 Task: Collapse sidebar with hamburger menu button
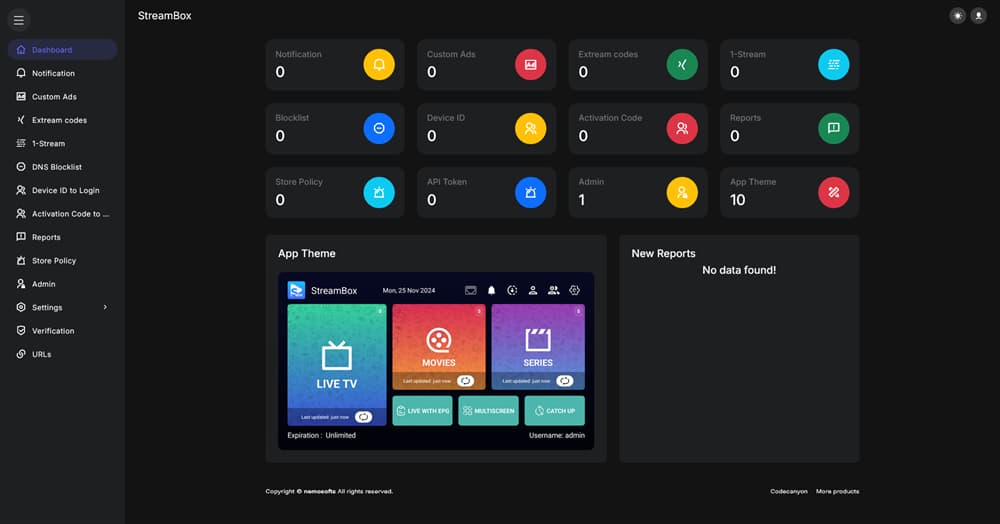(18, 20)
